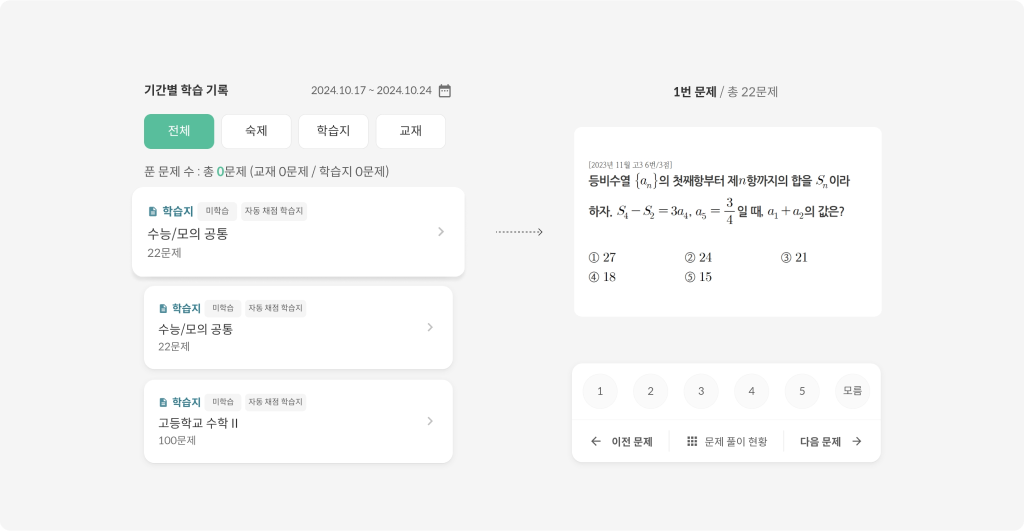Switch to the 숙제 tab
The width and height of the screenshot is (1024, 531).
point(256,131)
